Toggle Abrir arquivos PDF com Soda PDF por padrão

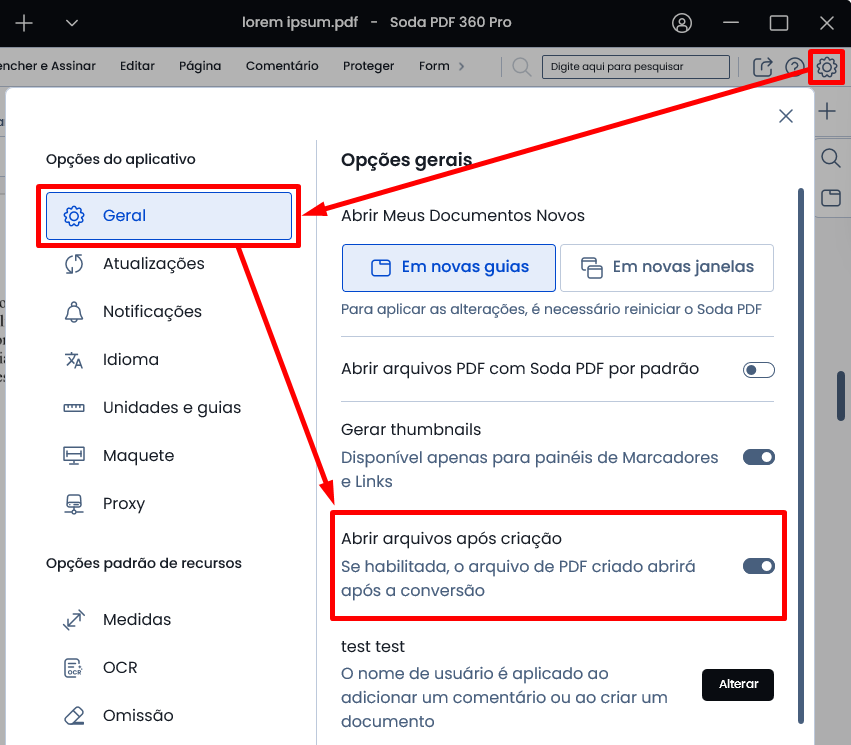(x=758, y=370)
